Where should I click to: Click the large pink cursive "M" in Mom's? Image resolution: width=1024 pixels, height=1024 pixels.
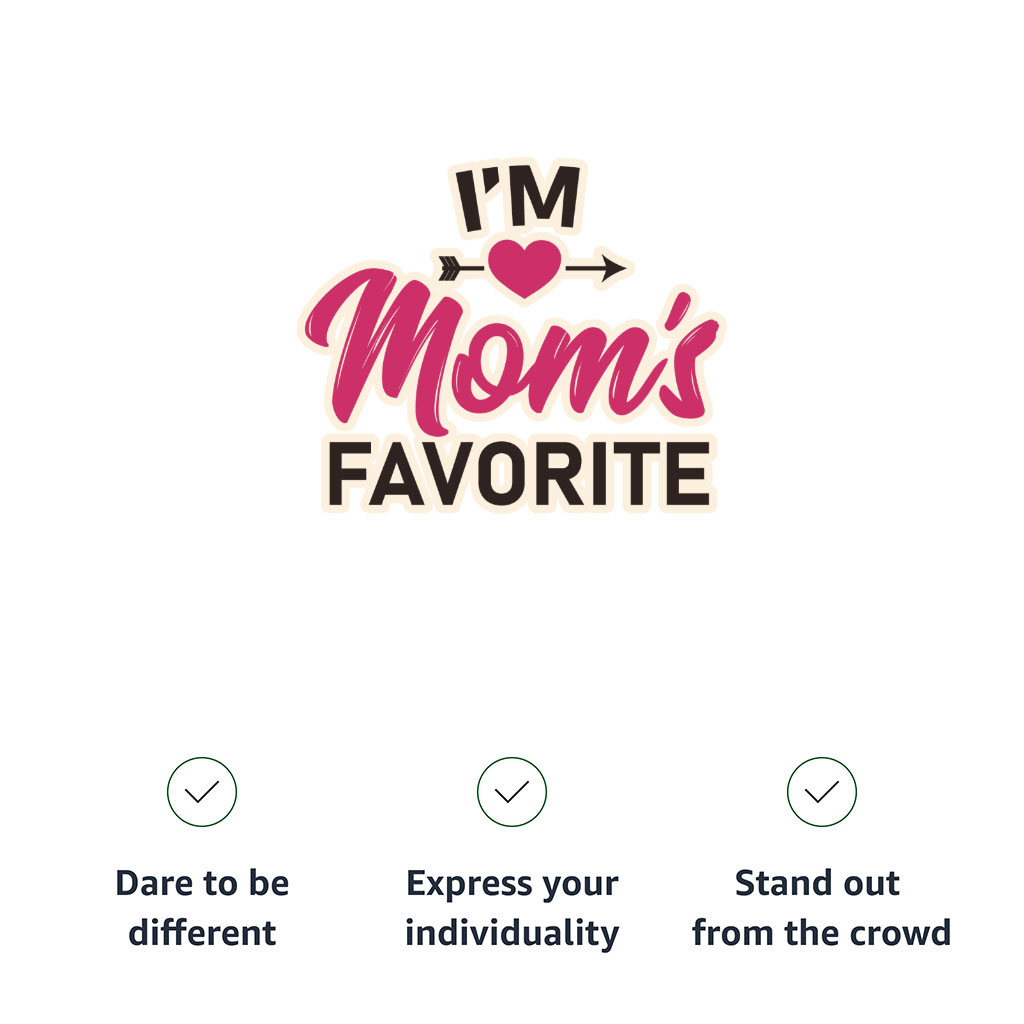[380, 350]
